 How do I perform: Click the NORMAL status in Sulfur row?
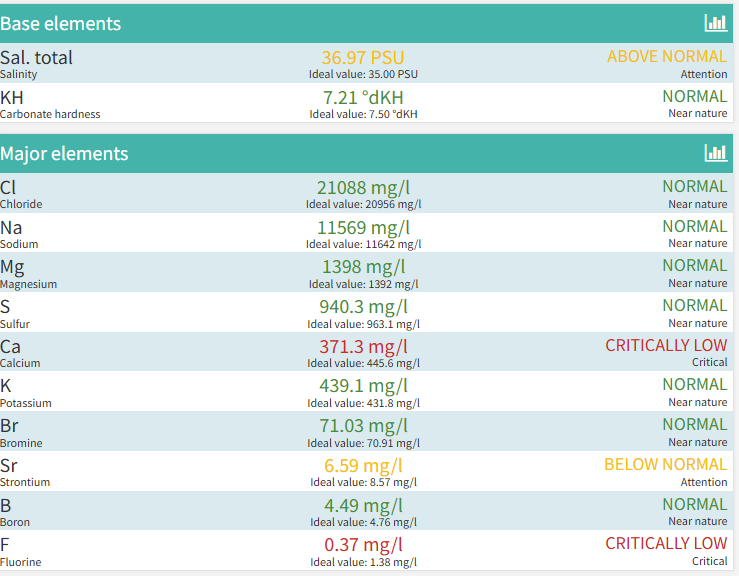695,305
